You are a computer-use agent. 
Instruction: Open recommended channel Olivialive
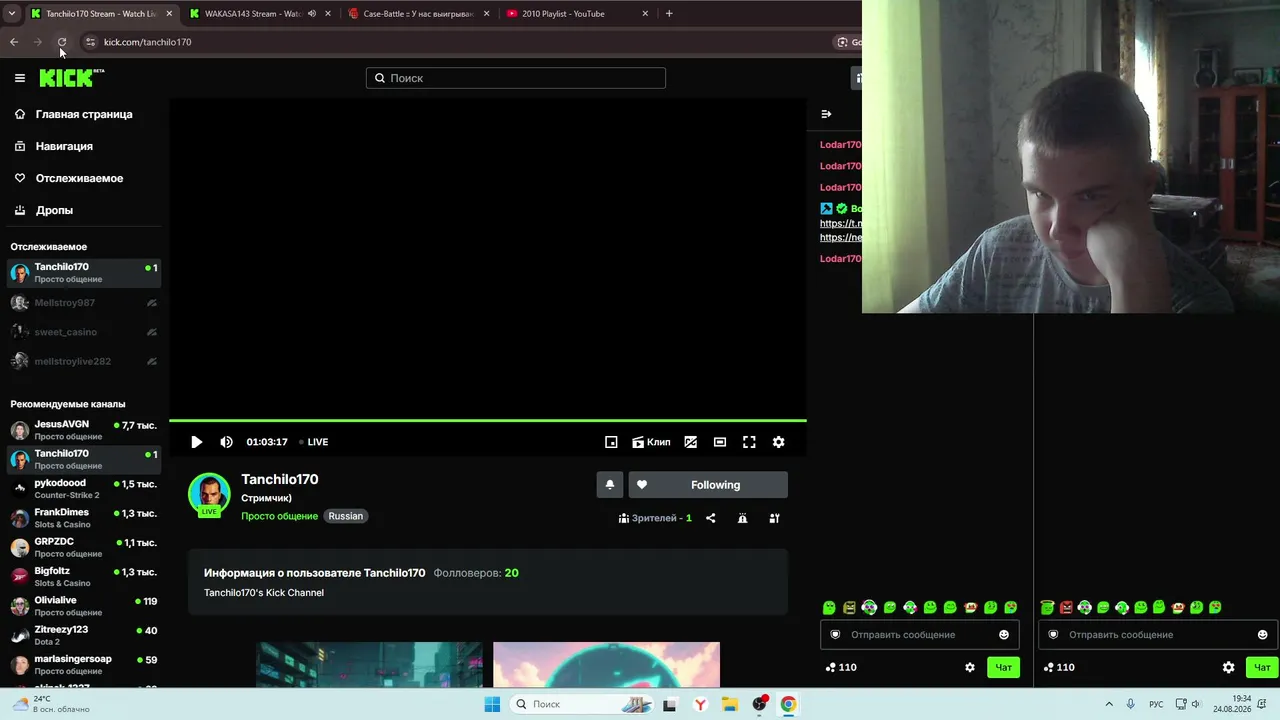tap(84, 606)
